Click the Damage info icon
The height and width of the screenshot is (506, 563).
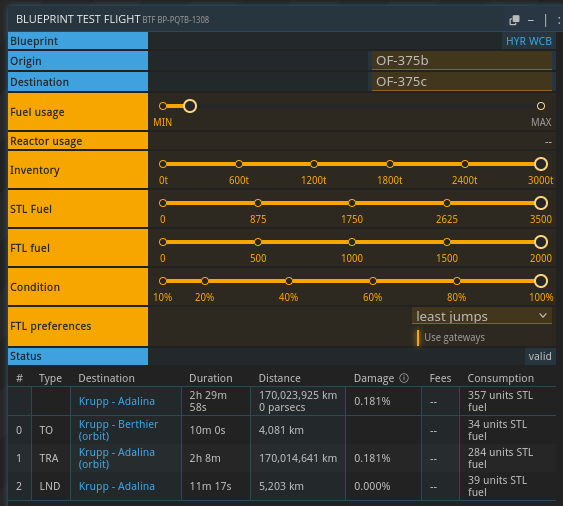click(404, 378)
